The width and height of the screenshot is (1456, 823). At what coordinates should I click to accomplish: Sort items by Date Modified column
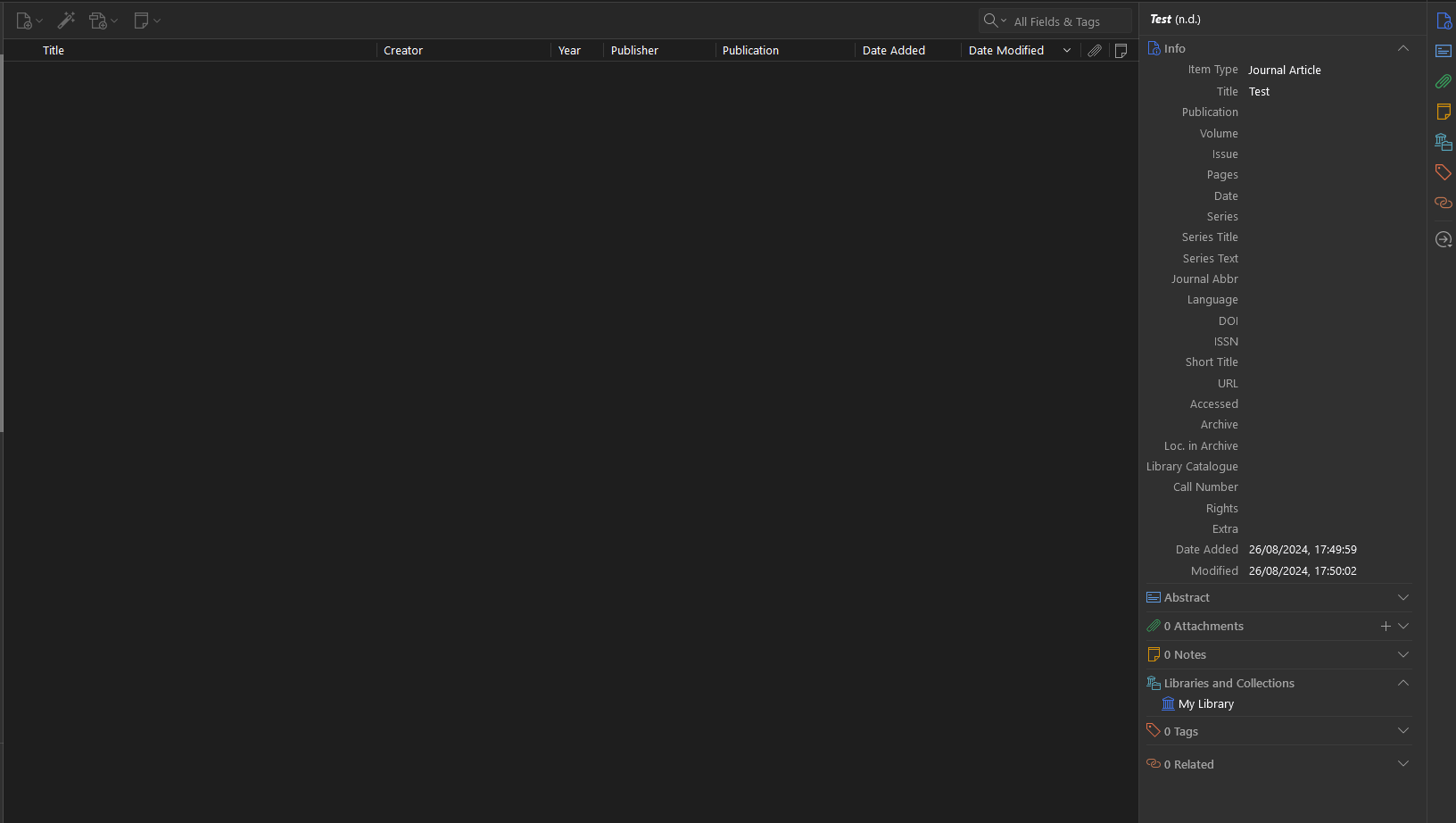[1006, 51]
